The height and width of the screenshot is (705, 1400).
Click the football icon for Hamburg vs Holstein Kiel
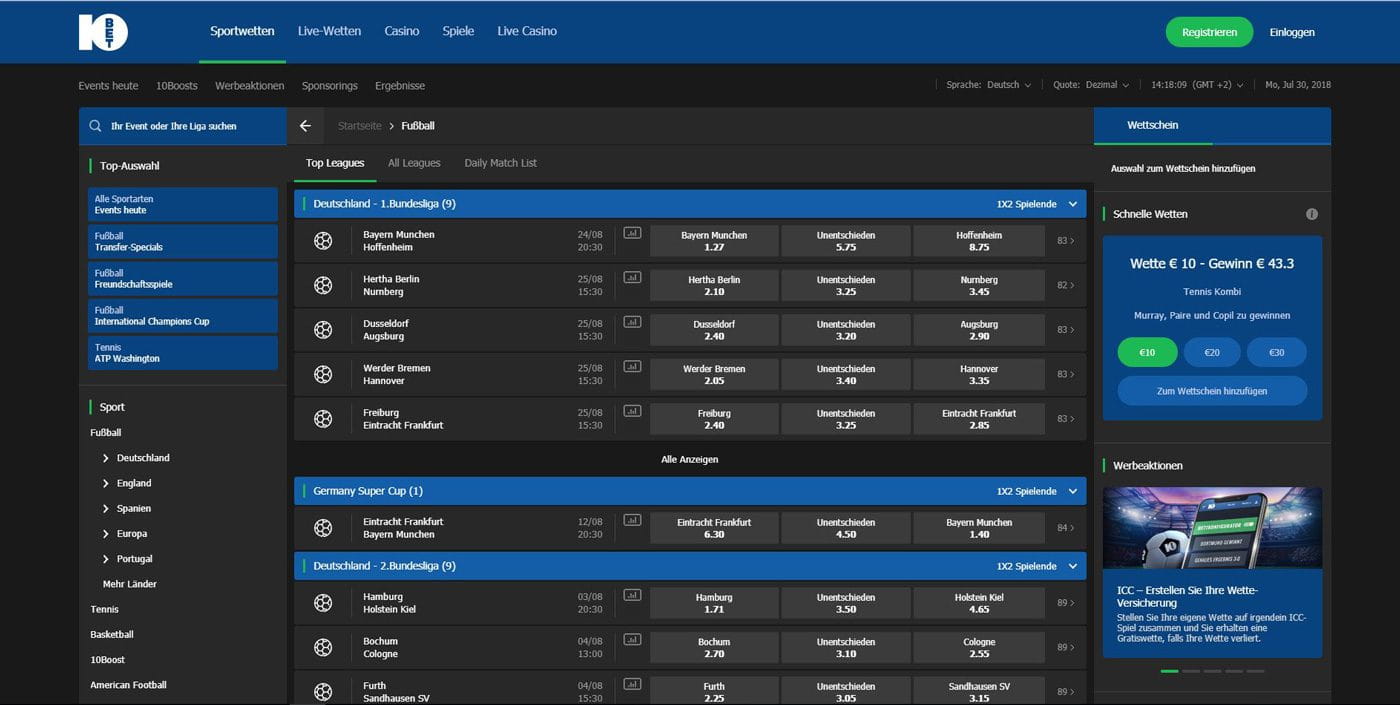[323, 603]
